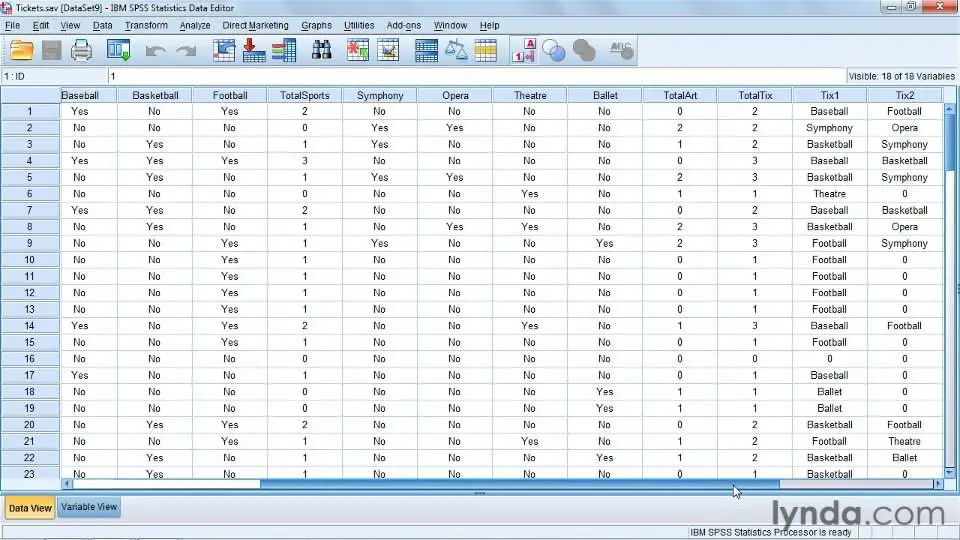960x540 pixels.
Task: Click TotalSports value '3' in row 4
Action: 305,160
